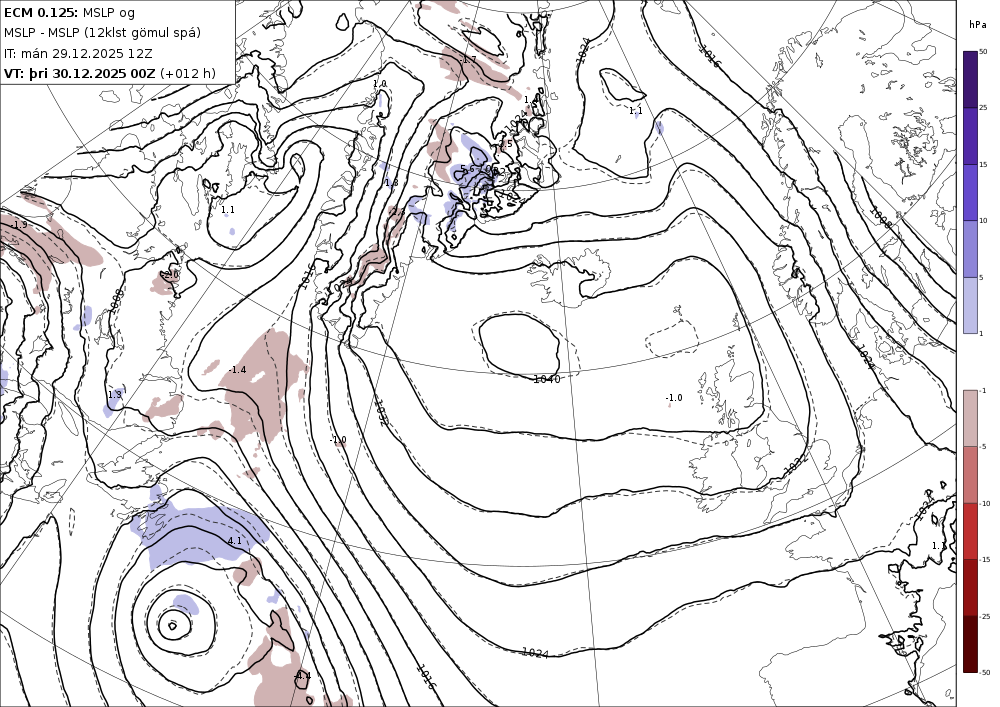Select the '1.5' value label

[x=506, y=145]
